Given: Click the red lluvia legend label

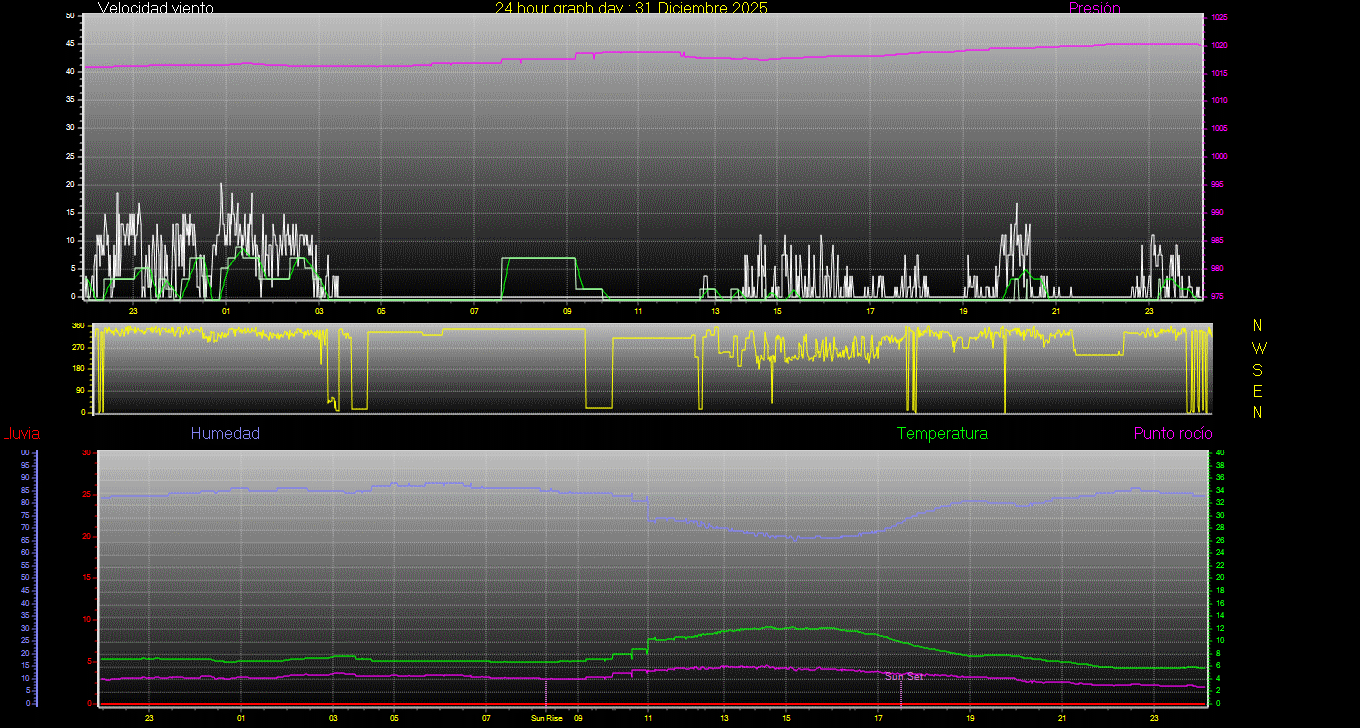Looking at the screenshot, I should [22, 434].
